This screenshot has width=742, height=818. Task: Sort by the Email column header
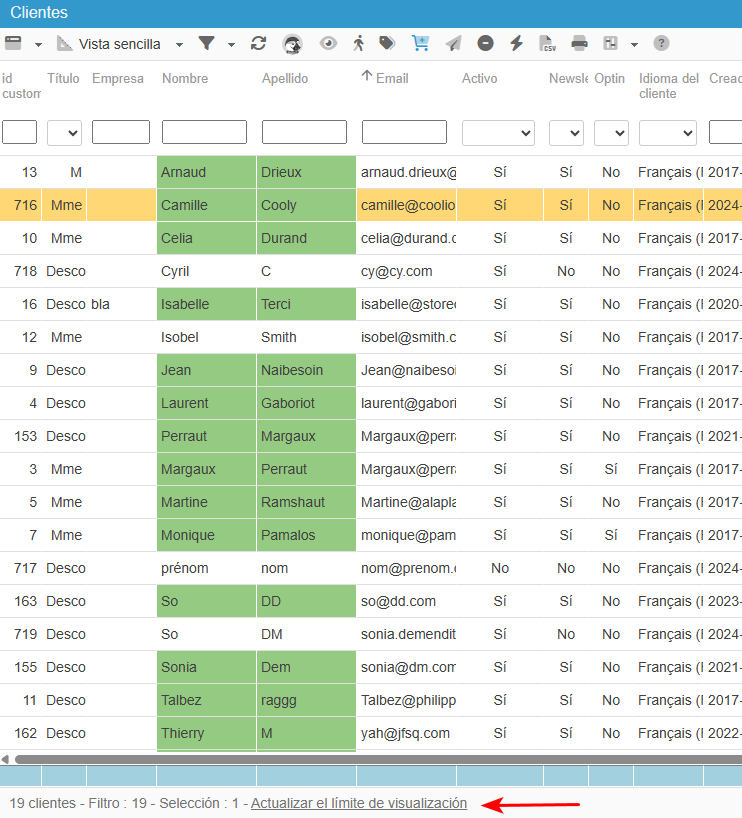coord(392,78)
